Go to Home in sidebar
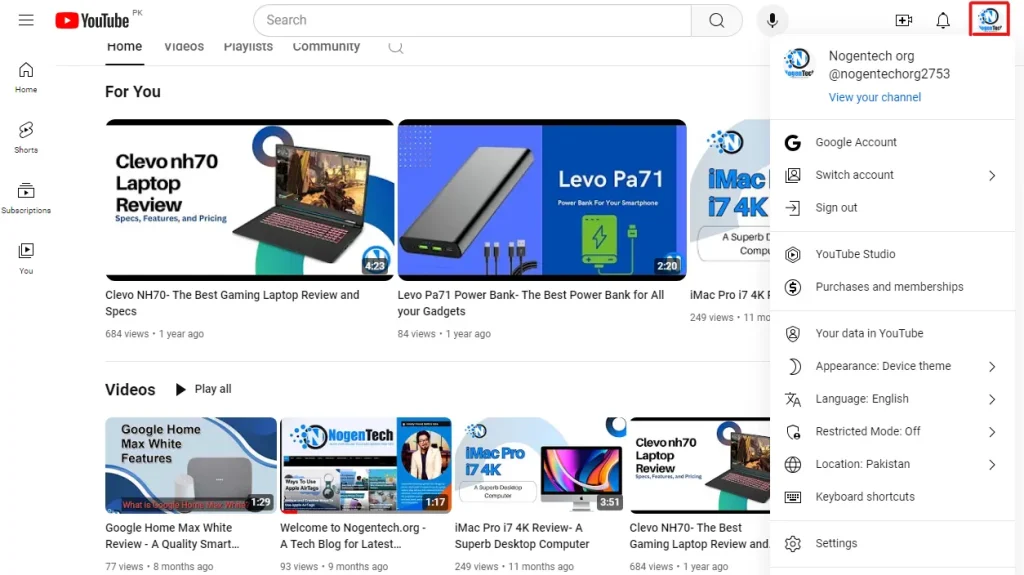1024x575 pixels. click(26, 78)
